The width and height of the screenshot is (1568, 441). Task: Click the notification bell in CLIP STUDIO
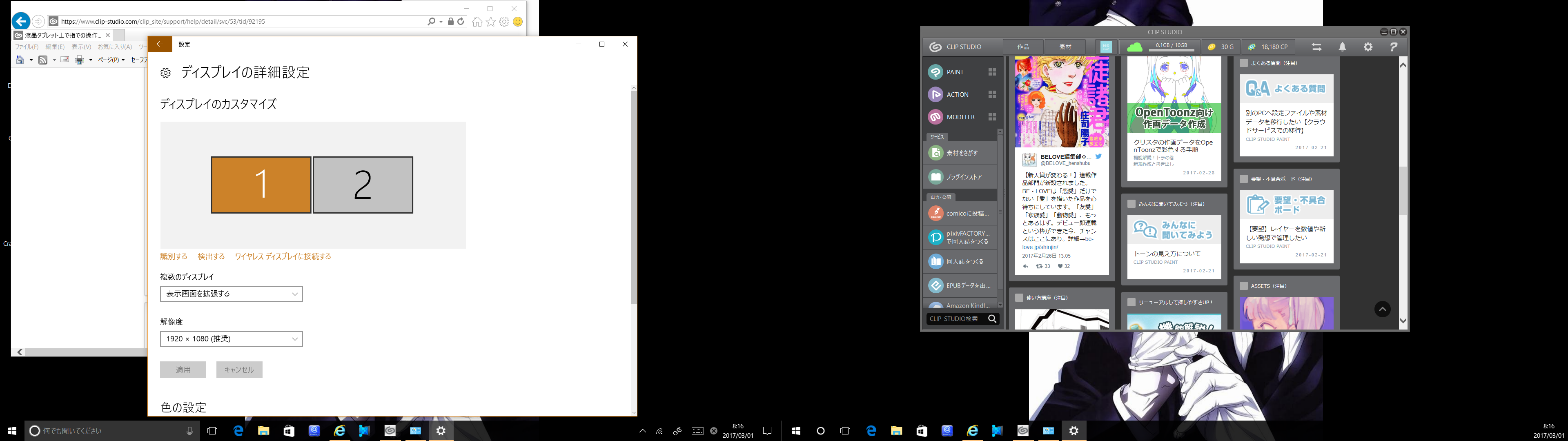(1342, 47)
